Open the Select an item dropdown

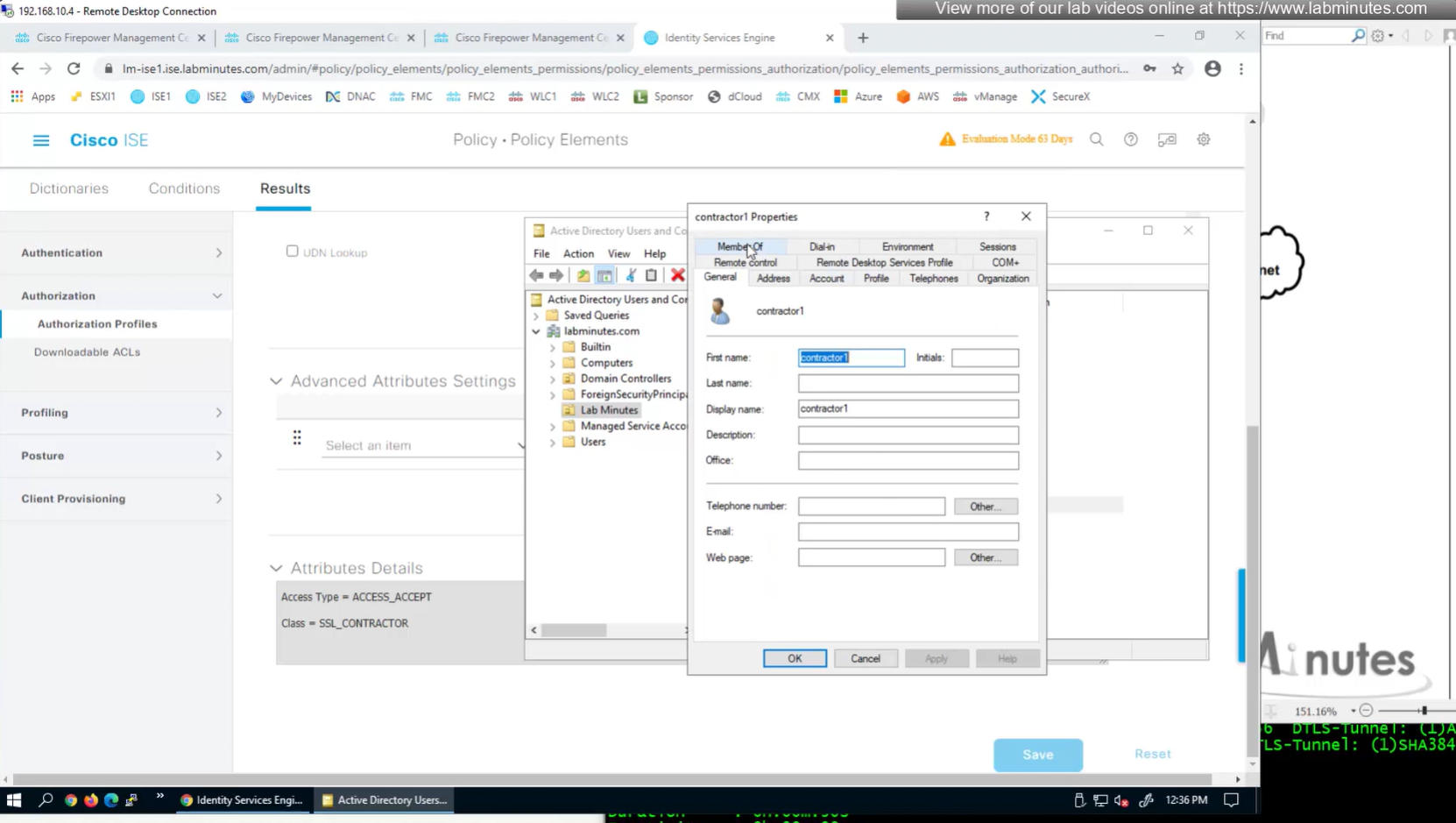[422, 445]
